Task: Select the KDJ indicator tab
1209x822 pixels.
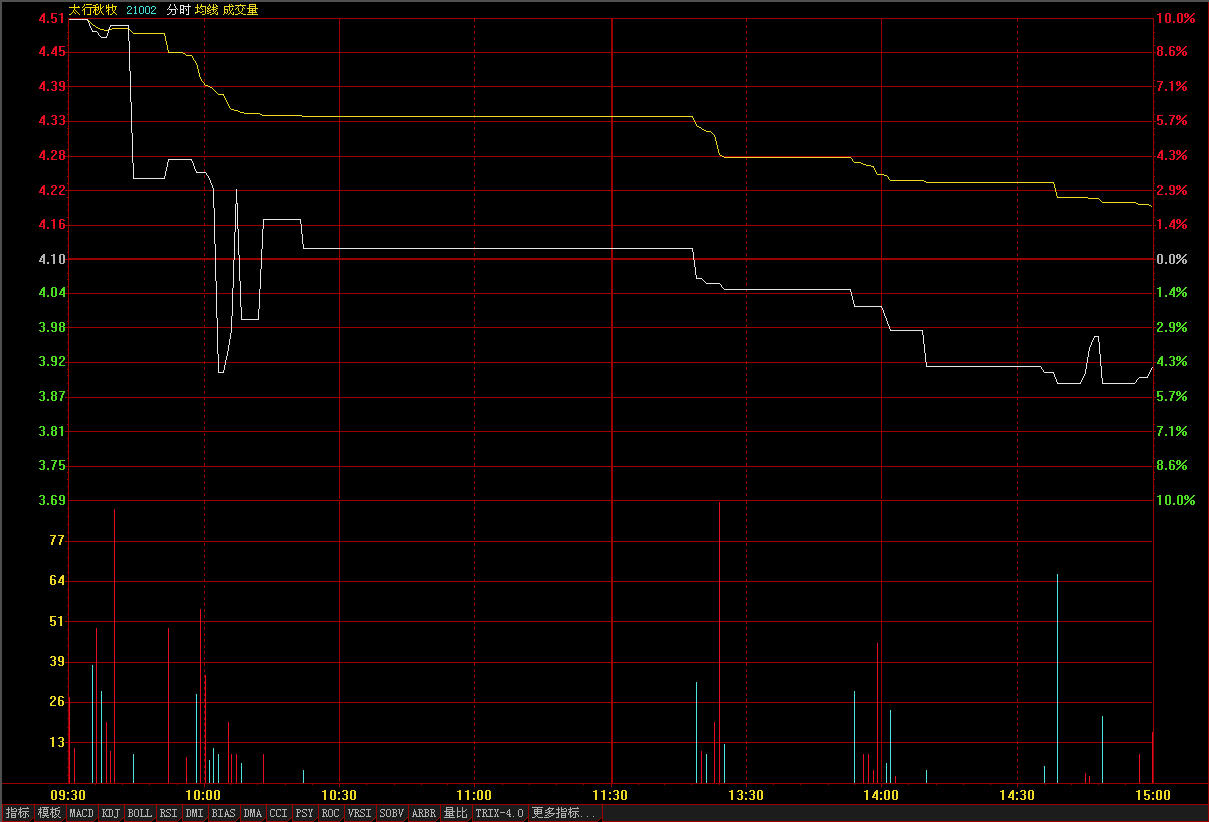Action: [111, 813]
